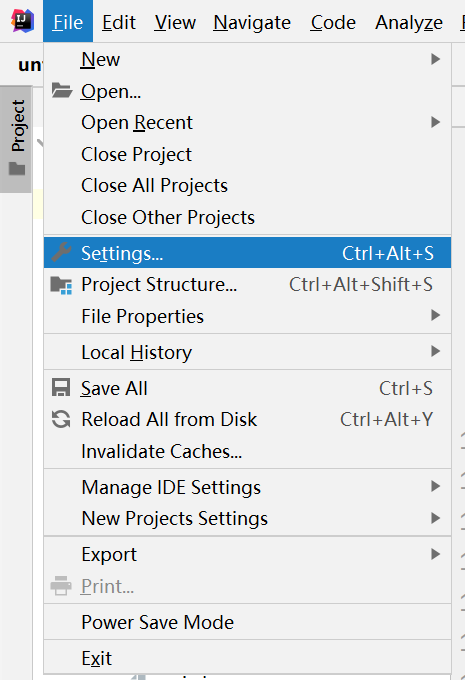
Task: Click the floppy disk Save All icon
Action: pyautogui.click(x=61, y=388)
